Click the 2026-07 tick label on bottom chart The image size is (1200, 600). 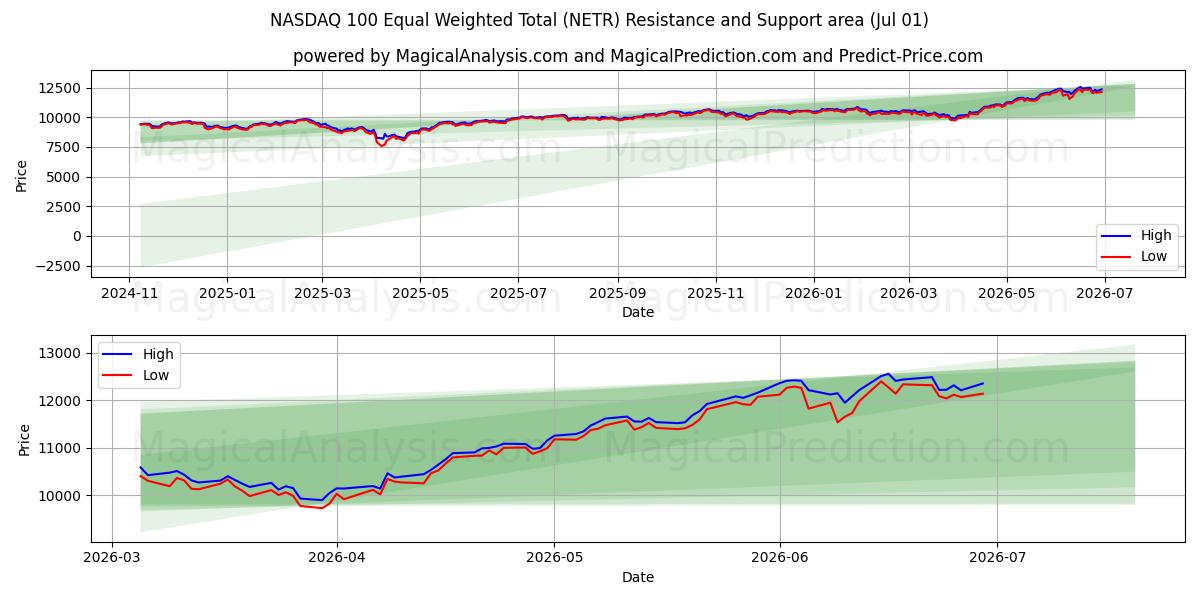point(997,557)
